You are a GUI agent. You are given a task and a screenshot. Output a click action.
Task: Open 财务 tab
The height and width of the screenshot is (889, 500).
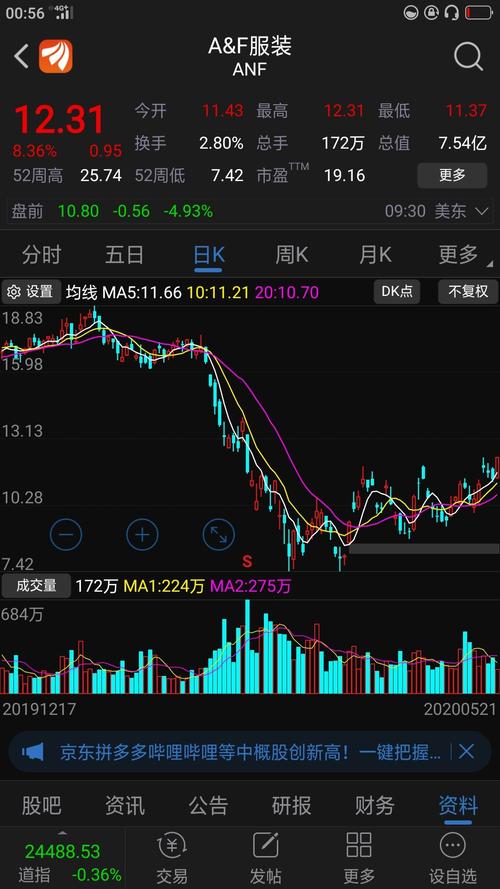point(375,805)
